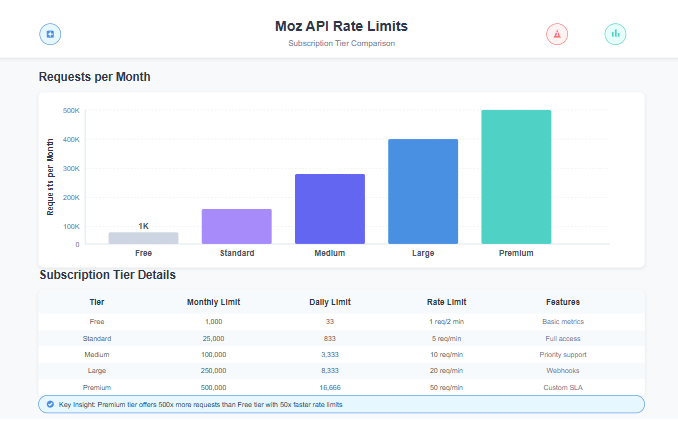Click the 300K y-axis tick label
The width and height of the screenshot is (678, 428).
[x=71, y=169]
